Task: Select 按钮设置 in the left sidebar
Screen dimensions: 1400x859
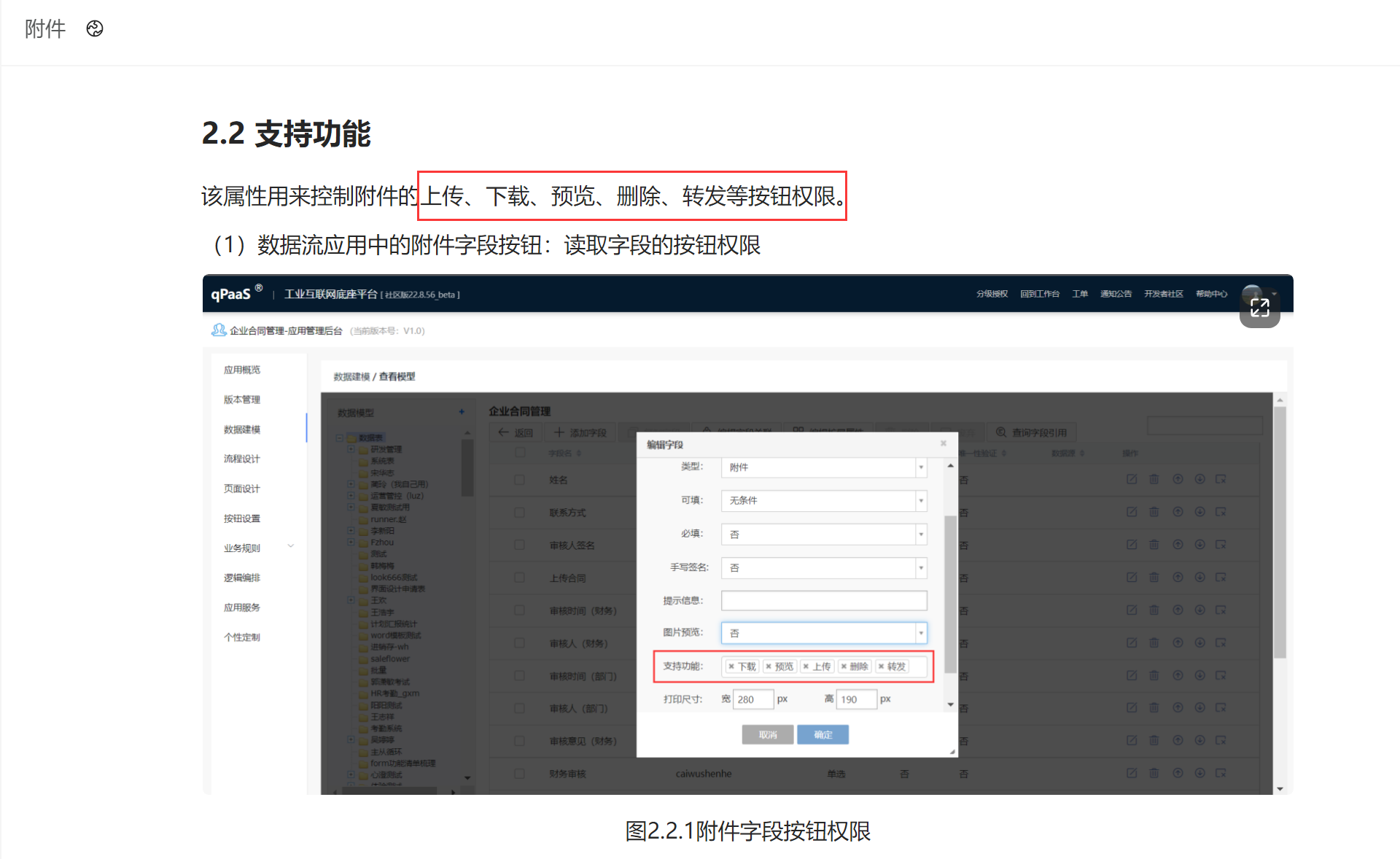Action: tap(241, 518)
